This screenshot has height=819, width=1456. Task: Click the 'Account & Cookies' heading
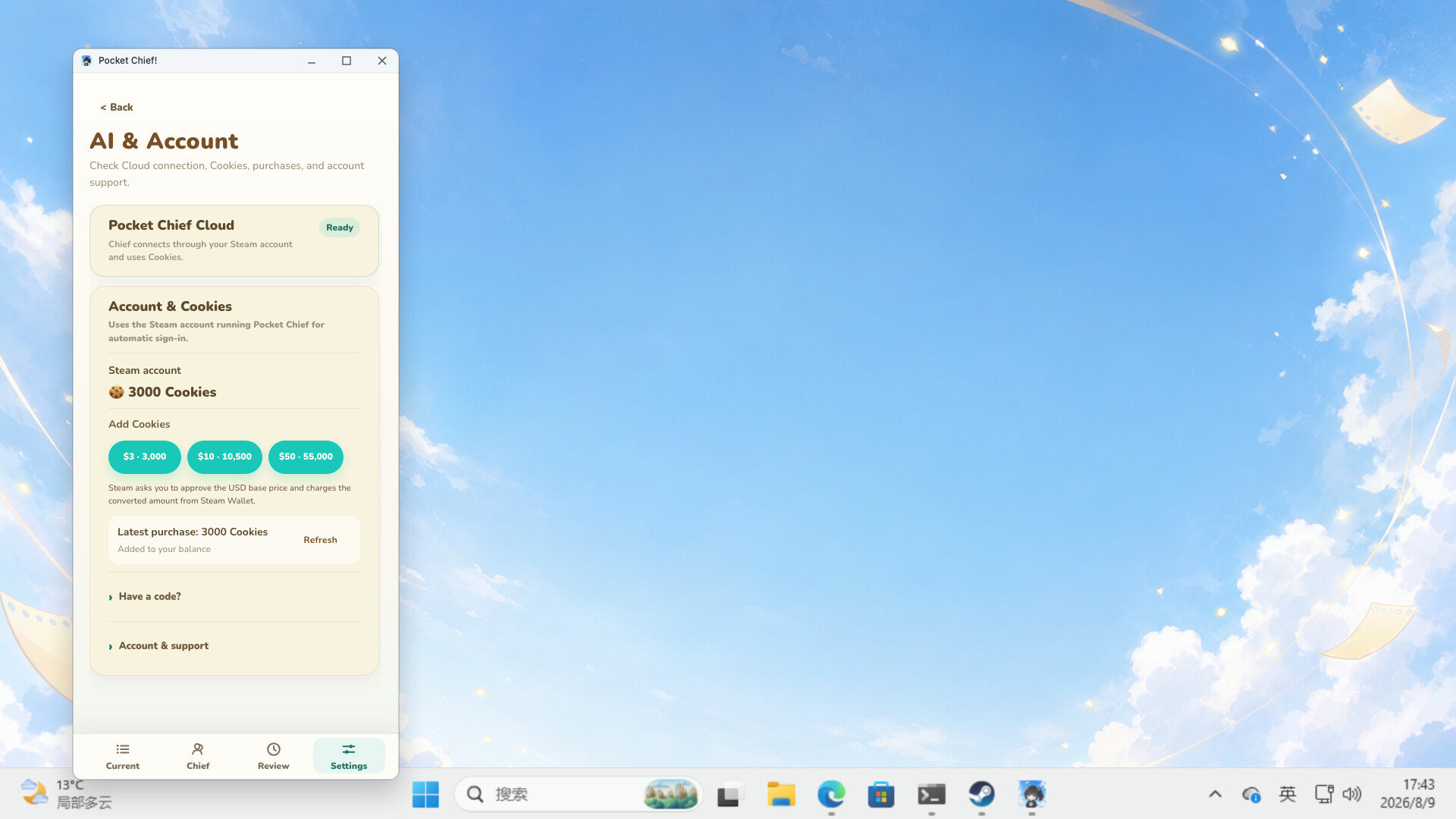point(170,306)
